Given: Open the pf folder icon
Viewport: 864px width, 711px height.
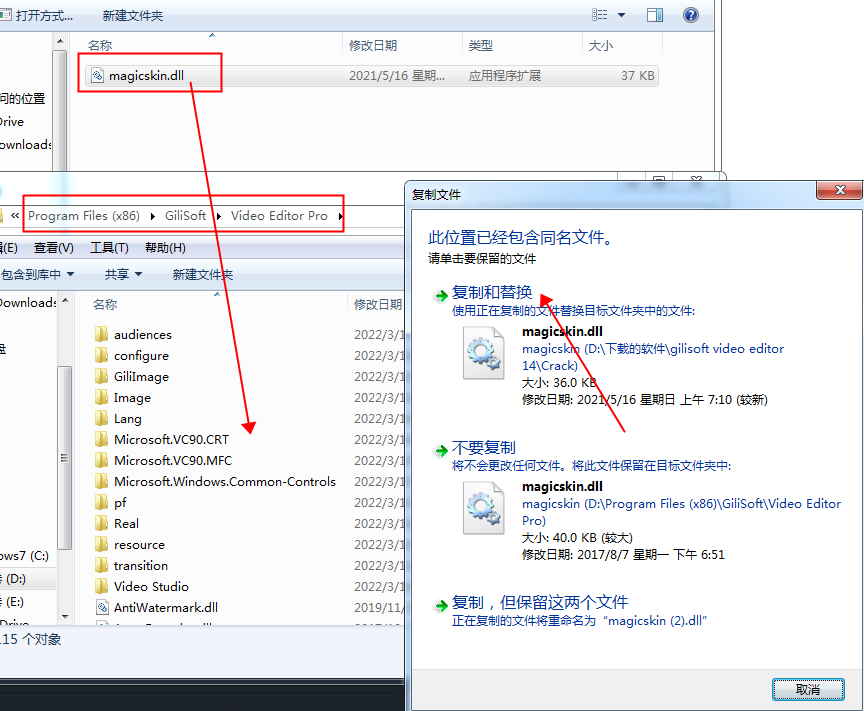Looking at the screenshot, I should pos(101,502).
